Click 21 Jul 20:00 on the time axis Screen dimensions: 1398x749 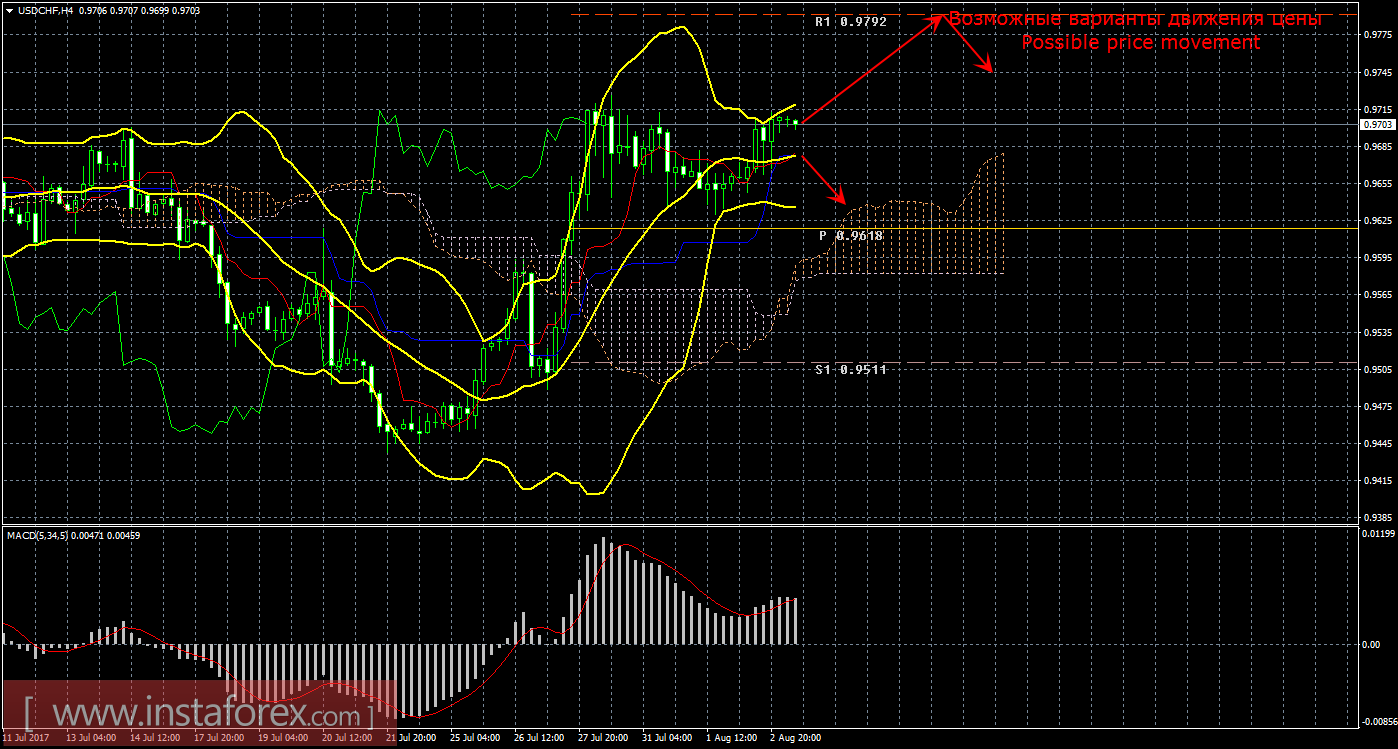pyautogui.click(x=409, y=739)
